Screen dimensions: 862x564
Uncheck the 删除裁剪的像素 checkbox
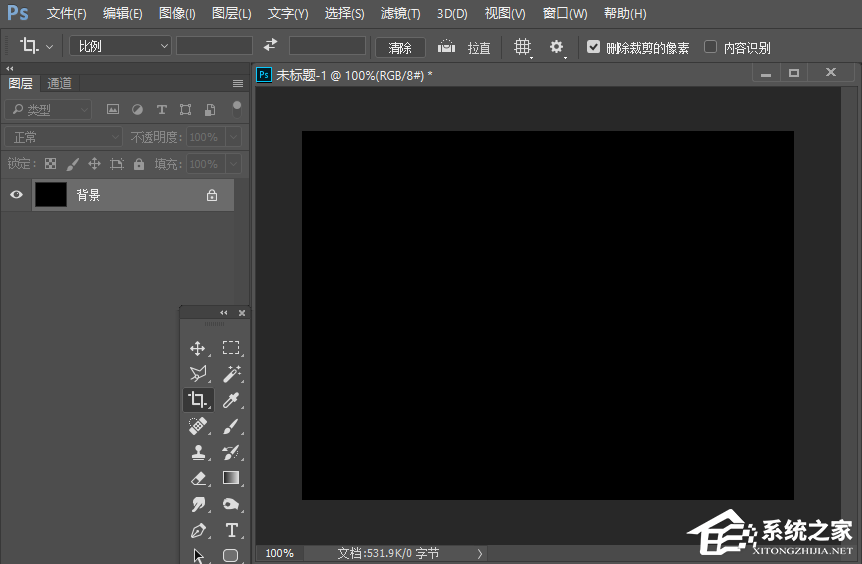(x=594, y=47)
